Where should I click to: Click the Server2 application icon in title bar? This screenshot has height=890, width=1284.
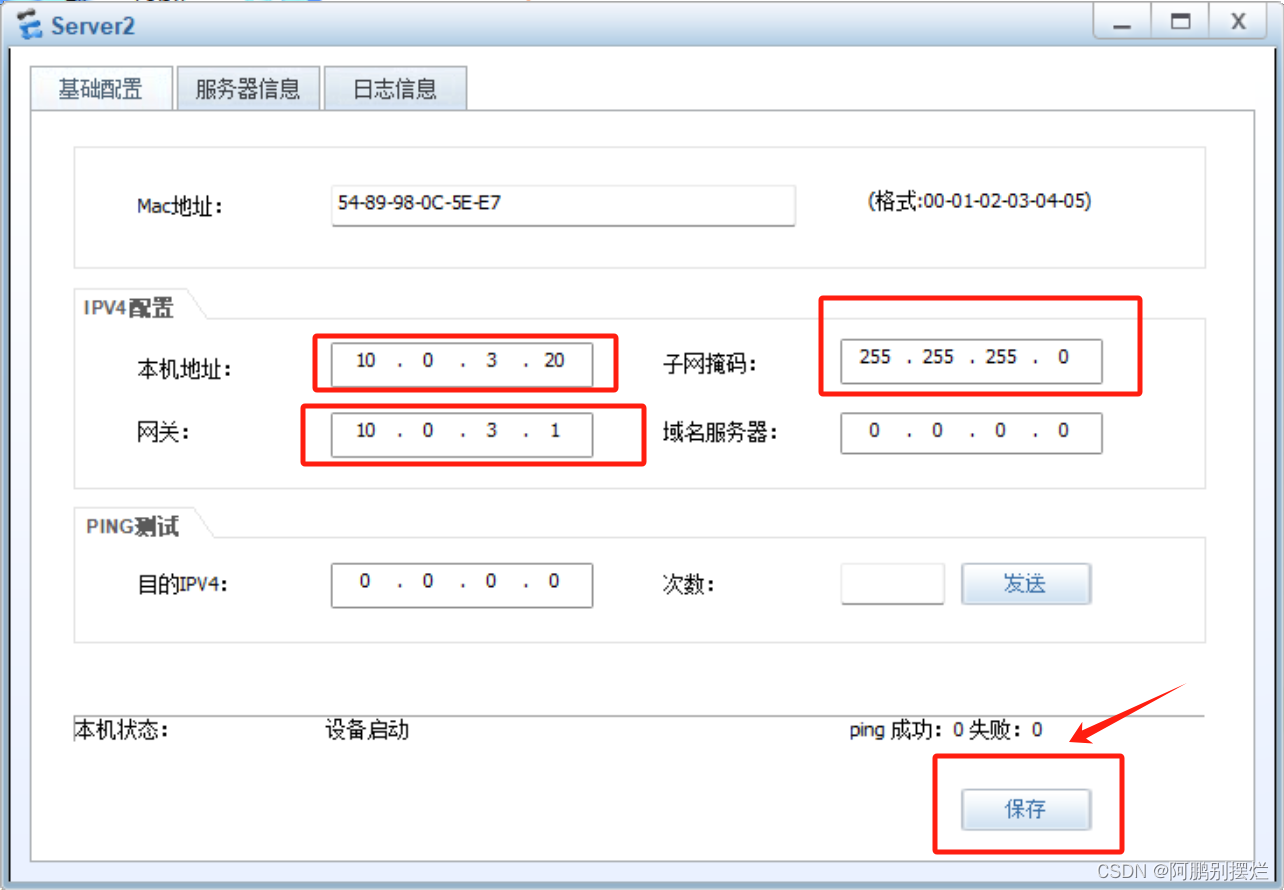[x=29, y=24]
